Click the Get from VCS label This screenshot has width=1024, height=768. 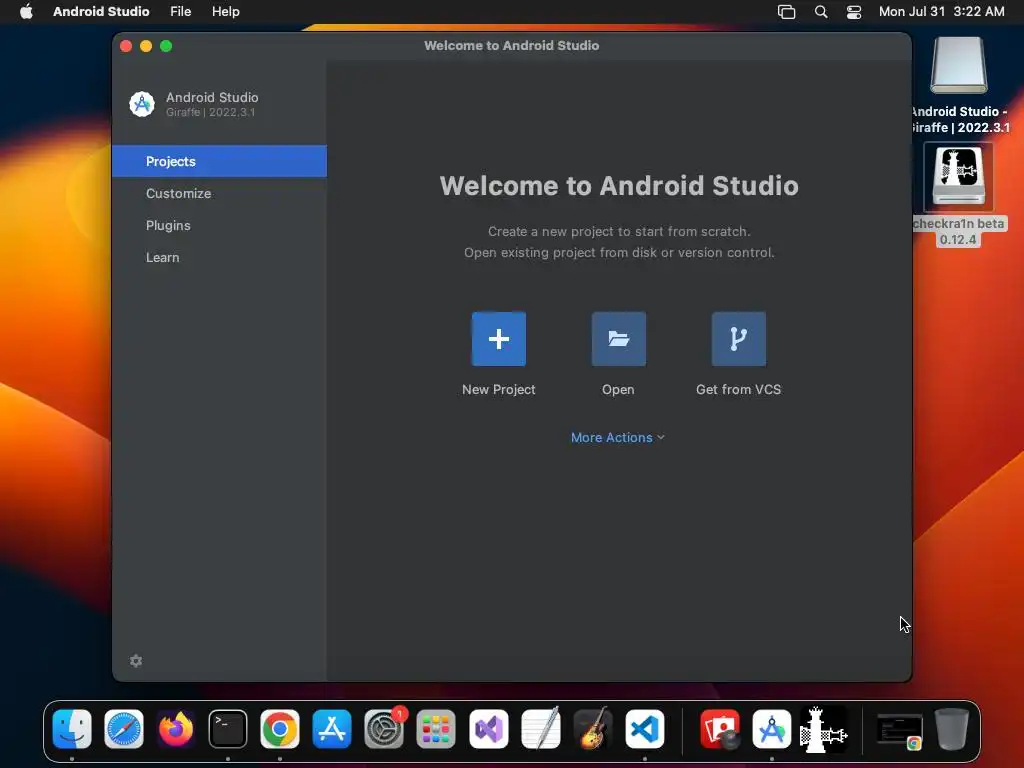point(739,390)
